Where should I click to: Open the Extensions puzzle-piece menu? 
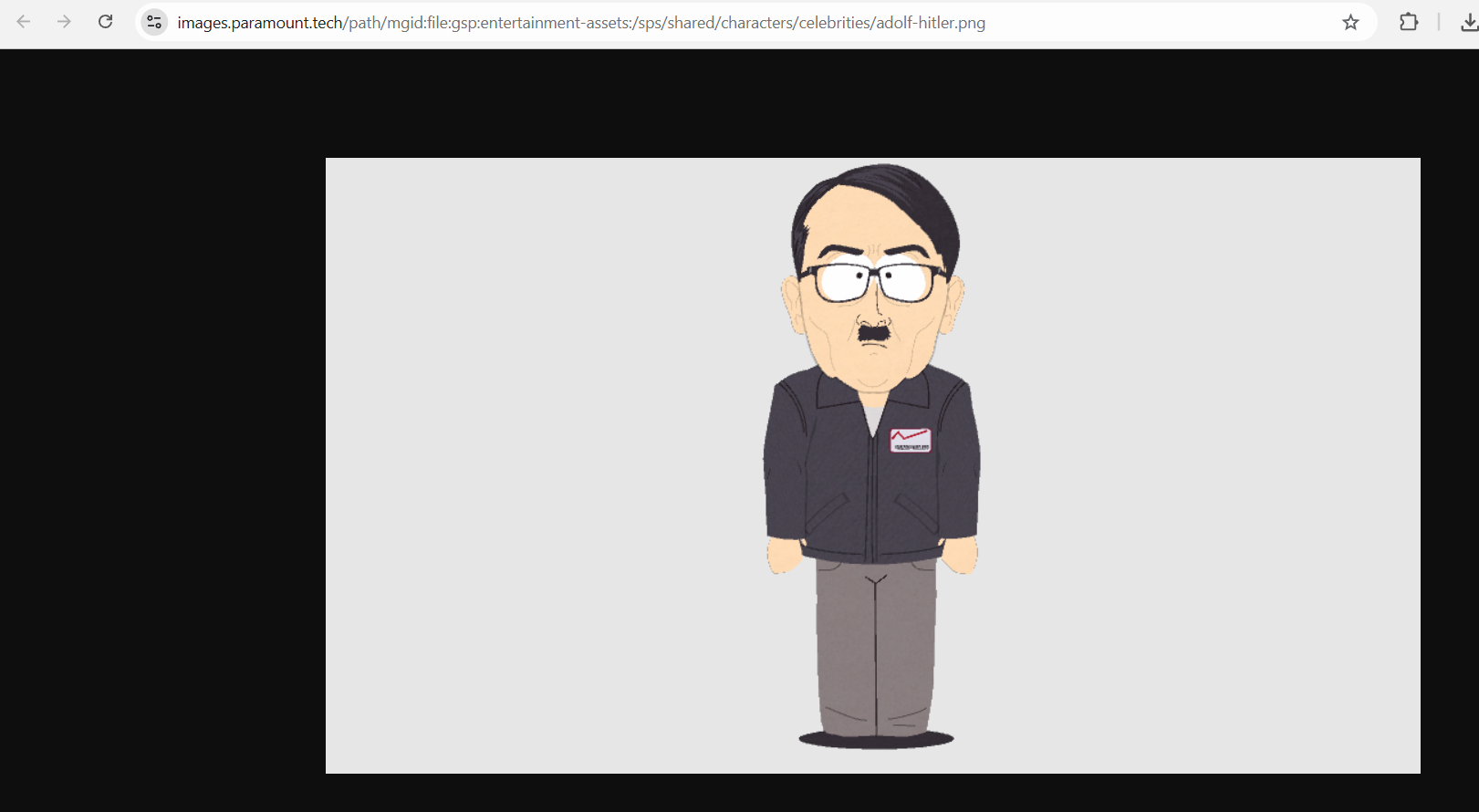tap(1409, 22)
